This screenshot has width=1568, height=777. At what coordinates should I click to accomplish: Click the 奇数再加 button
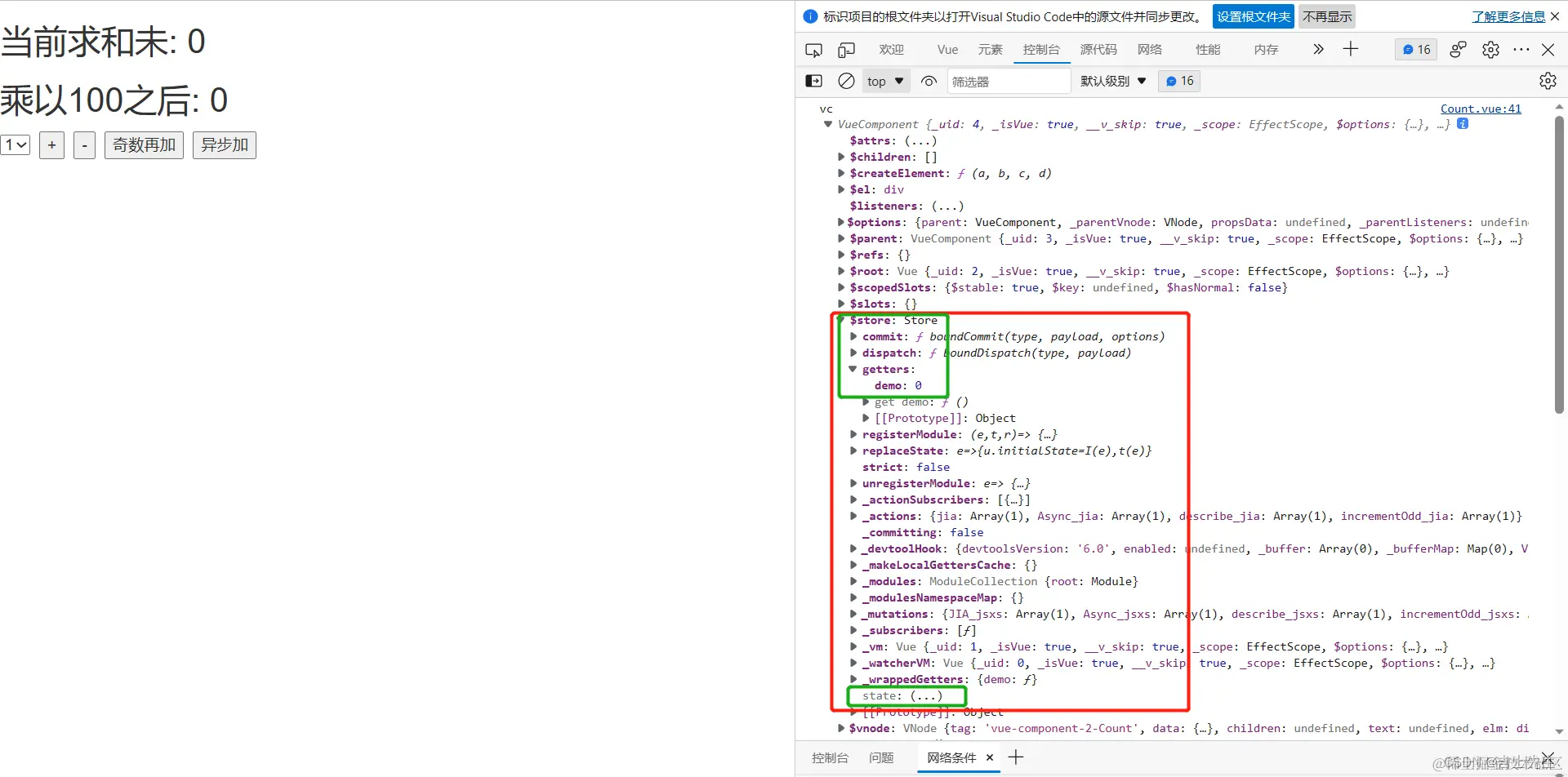point(144,145)
